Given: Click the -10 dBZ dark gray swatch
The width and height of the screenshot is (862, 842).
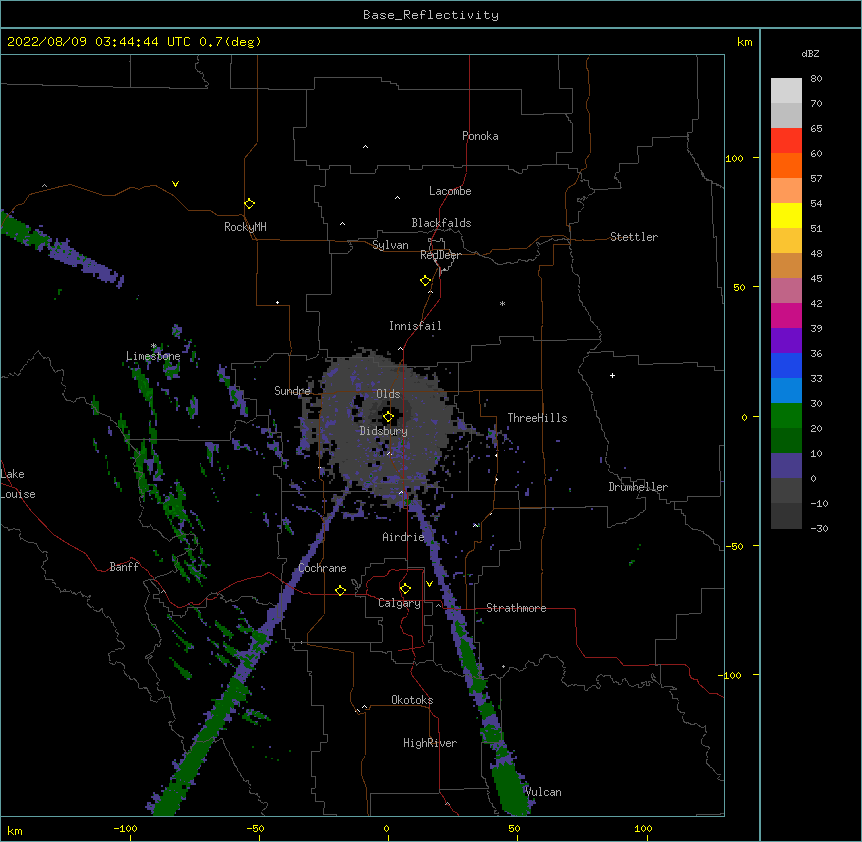Looking at the screenshot, I should (786, 516).
